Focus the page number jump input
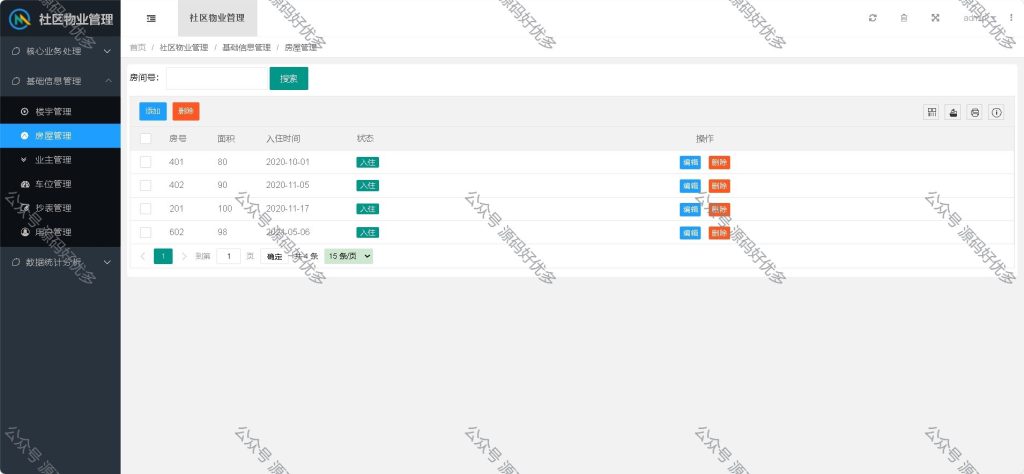Image resolution: width=1024 pixels, height=474 pixels. (x=229, y=257)
